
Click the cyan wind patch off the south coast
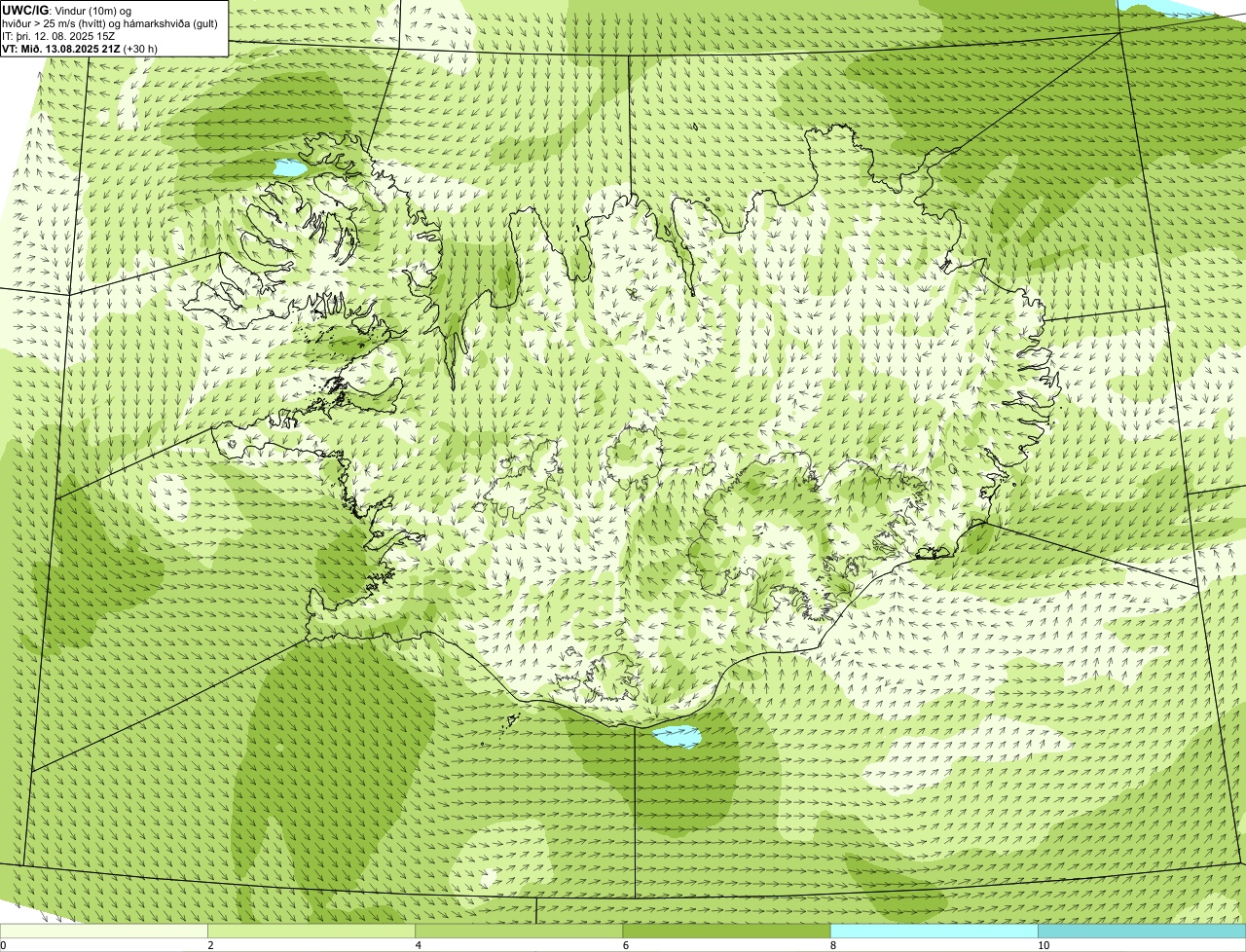pyautogui.click(x=678, y=737)
